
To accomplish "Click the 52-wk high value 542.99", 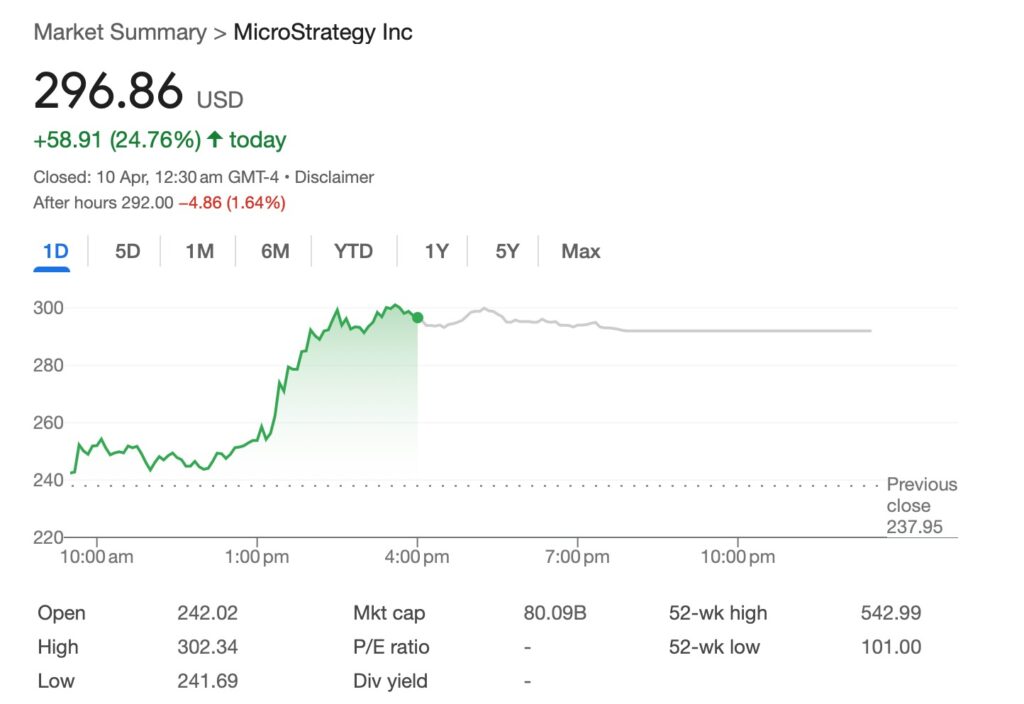I will pyautogui.click(x=891, y=613).
